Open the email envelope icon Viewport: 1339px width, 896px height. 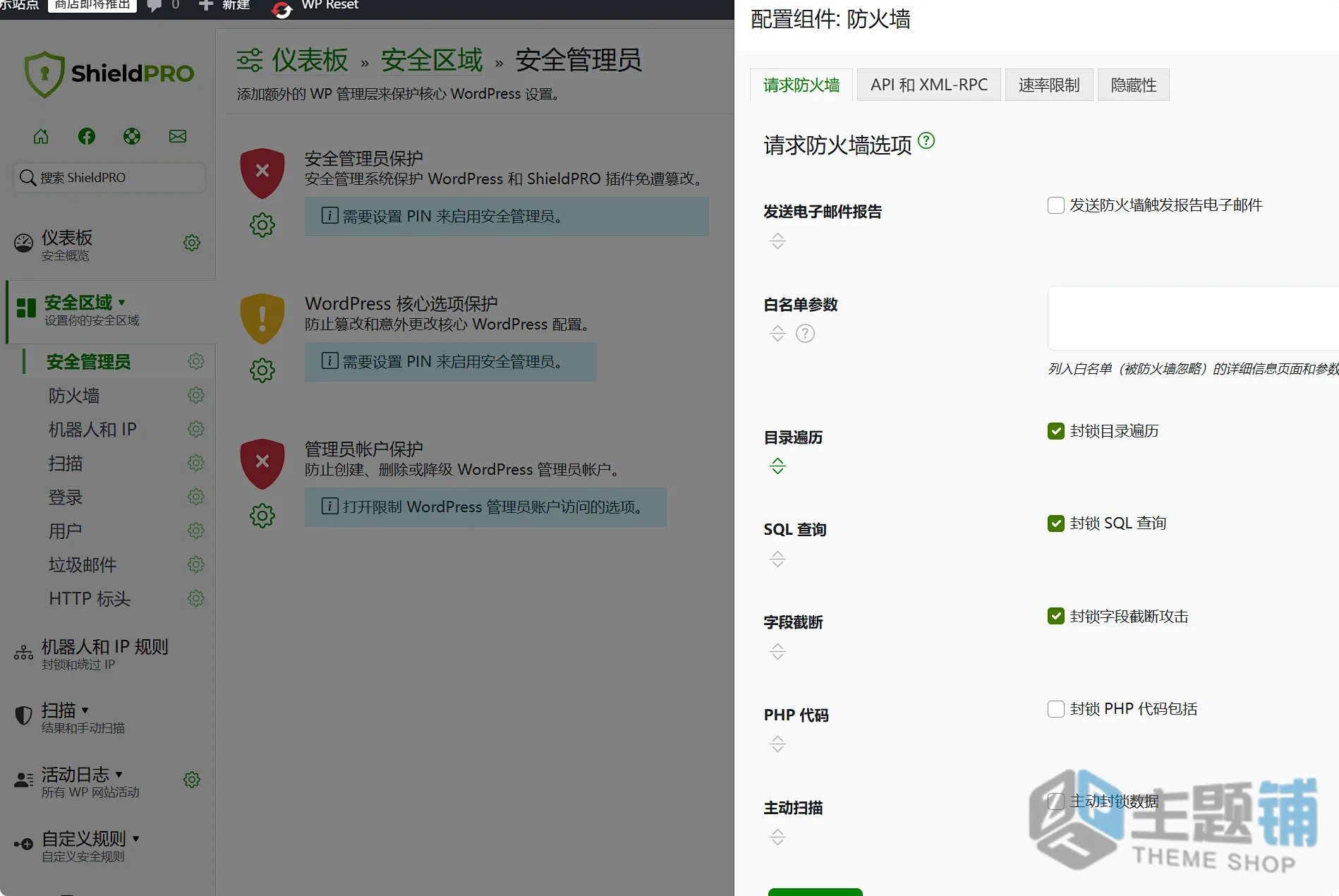(x=178, y=136)
